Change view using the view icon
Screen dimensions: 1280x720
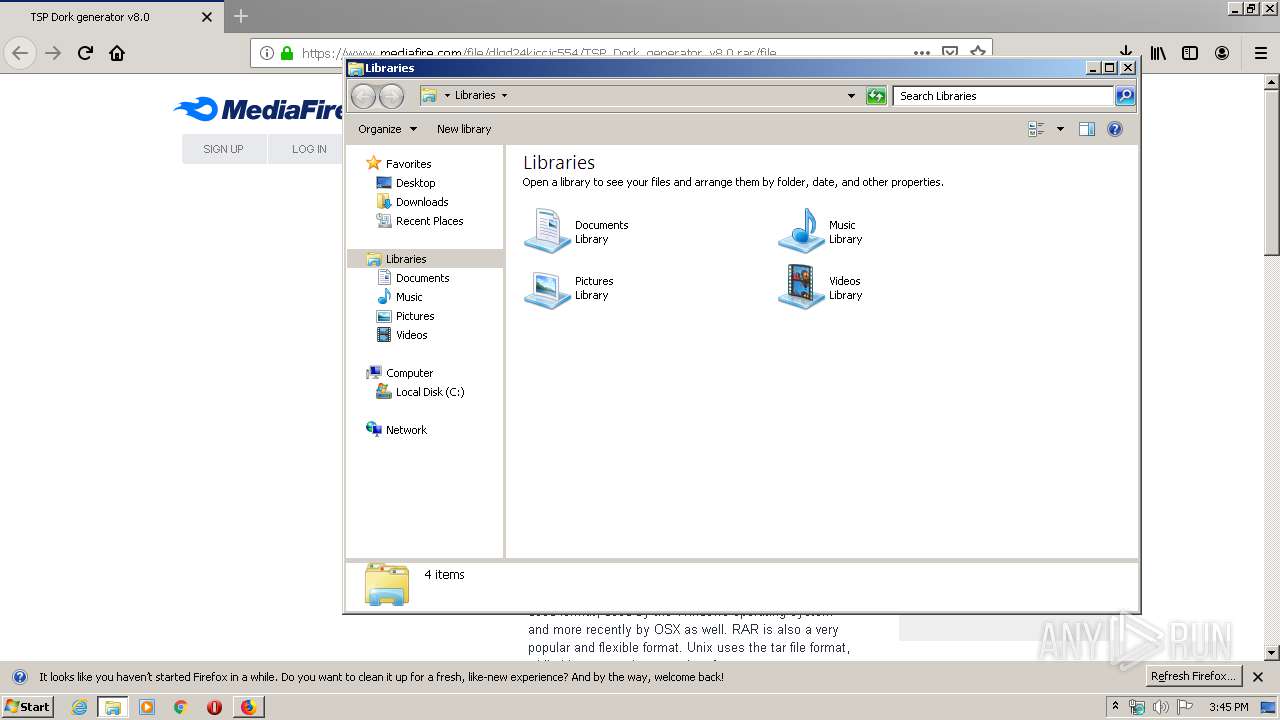(x=1036, y=129)
